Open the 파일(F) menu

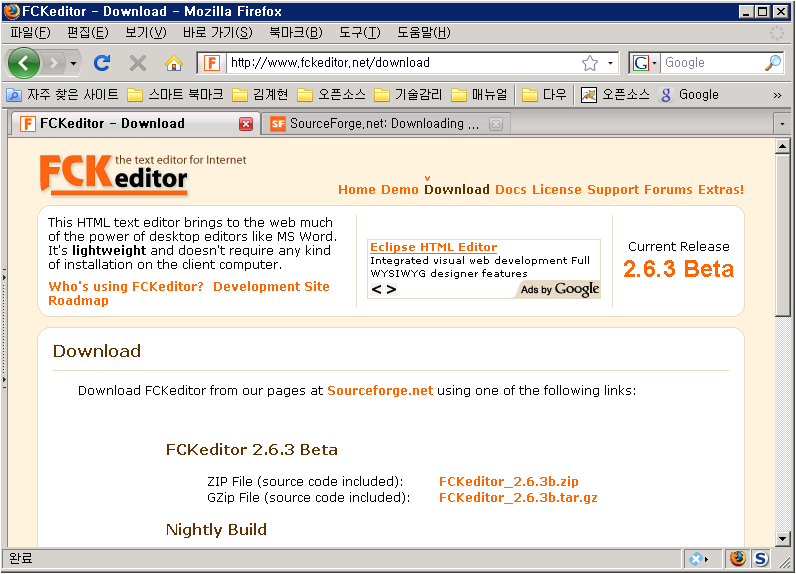[x=30, y=33]
